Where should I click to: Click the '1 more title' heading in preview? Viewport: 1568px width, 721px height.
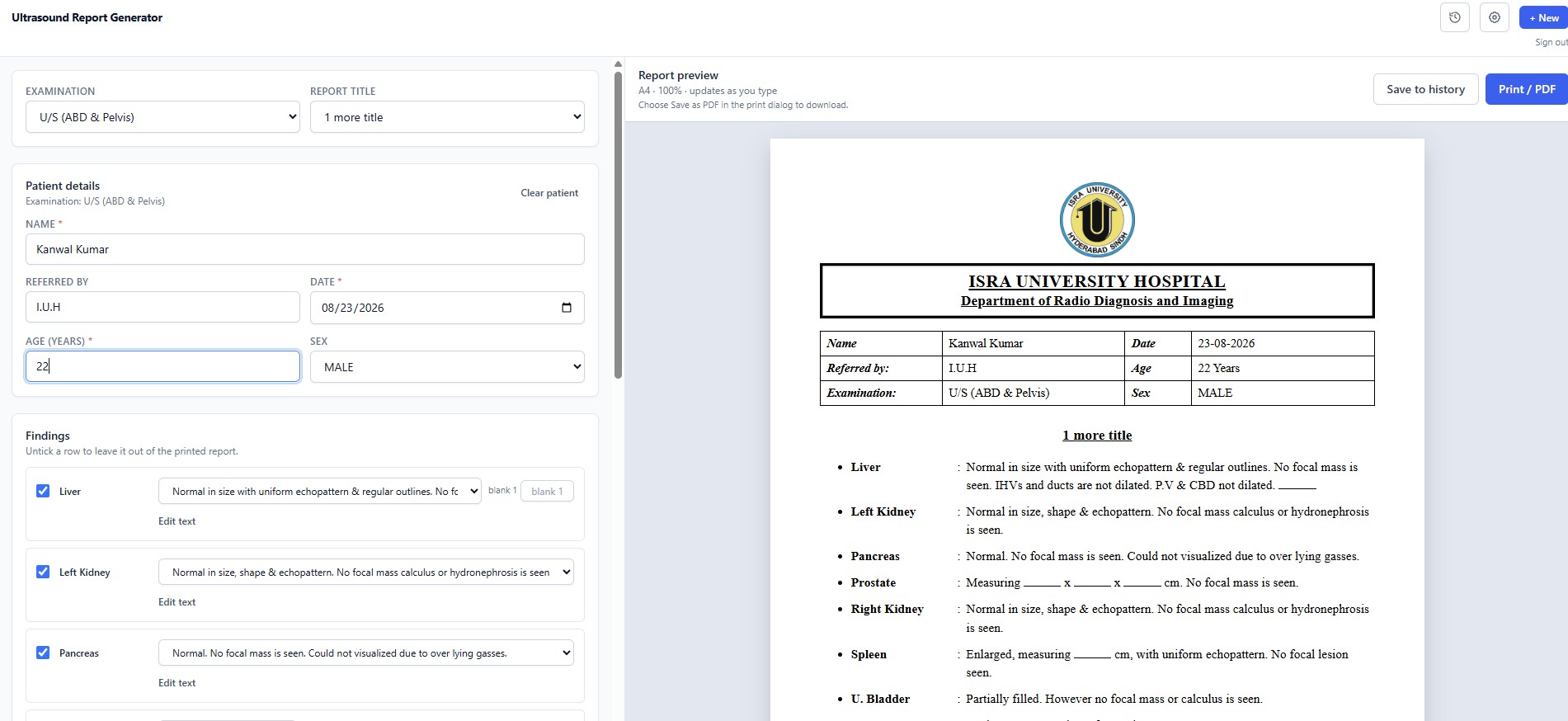tap(1097, 436)
